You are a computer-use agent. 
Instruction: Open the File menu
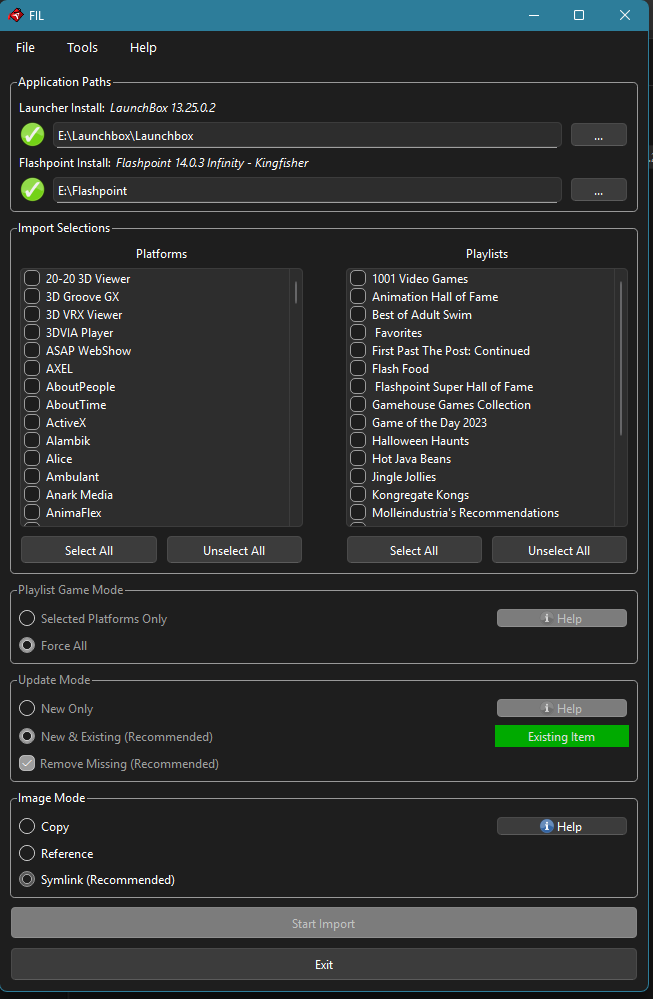click(25, 48)
